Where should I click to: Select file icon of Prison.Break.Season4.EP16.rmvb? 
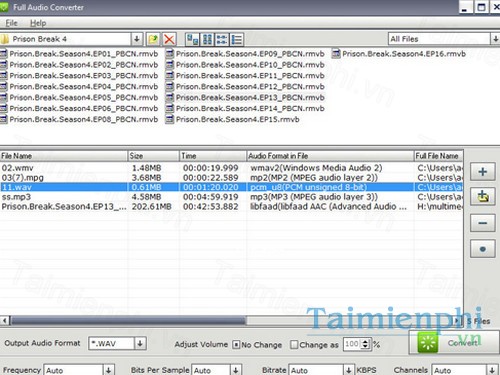[336, 54]
